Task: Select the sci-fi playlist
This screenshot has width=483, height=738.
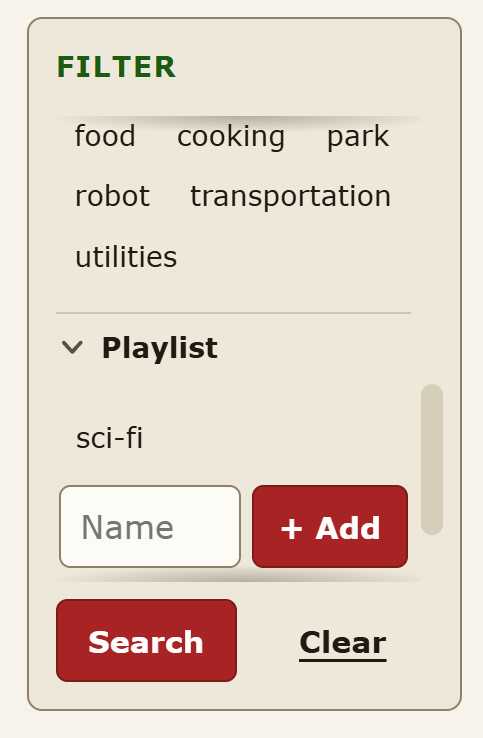Action: click(109, 438)
